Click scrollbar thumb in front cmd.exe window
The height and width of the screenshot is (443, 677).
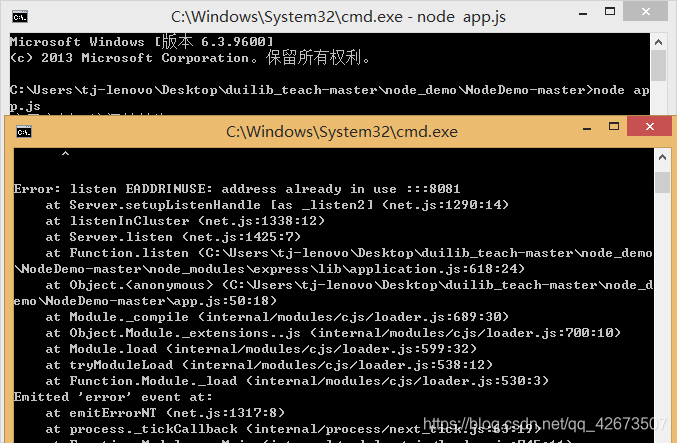coord(662,182)
